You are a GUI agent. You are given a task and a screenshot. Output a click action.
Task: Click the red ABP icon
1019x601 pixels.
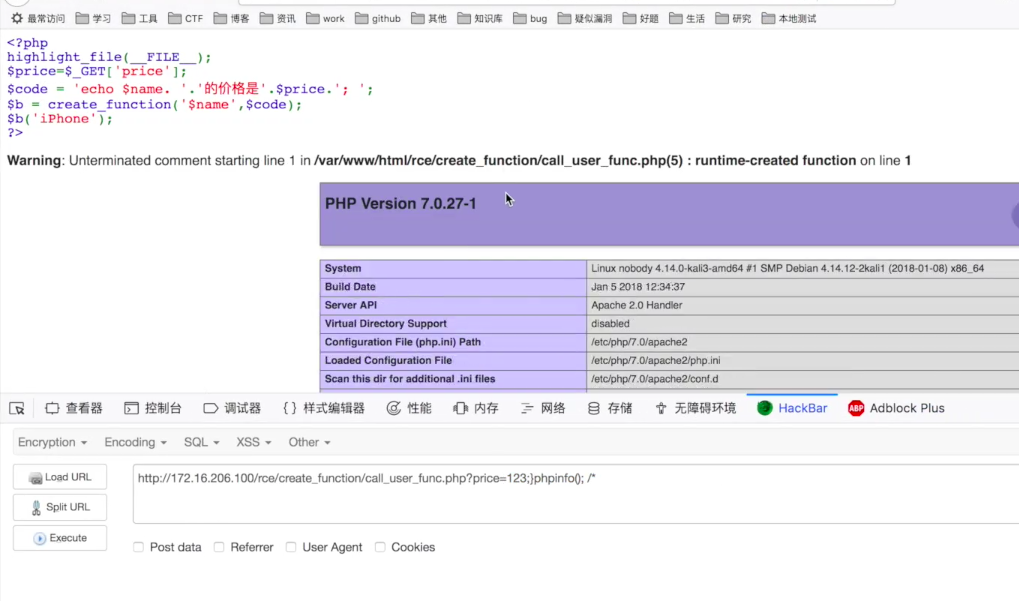click(856, 408)
